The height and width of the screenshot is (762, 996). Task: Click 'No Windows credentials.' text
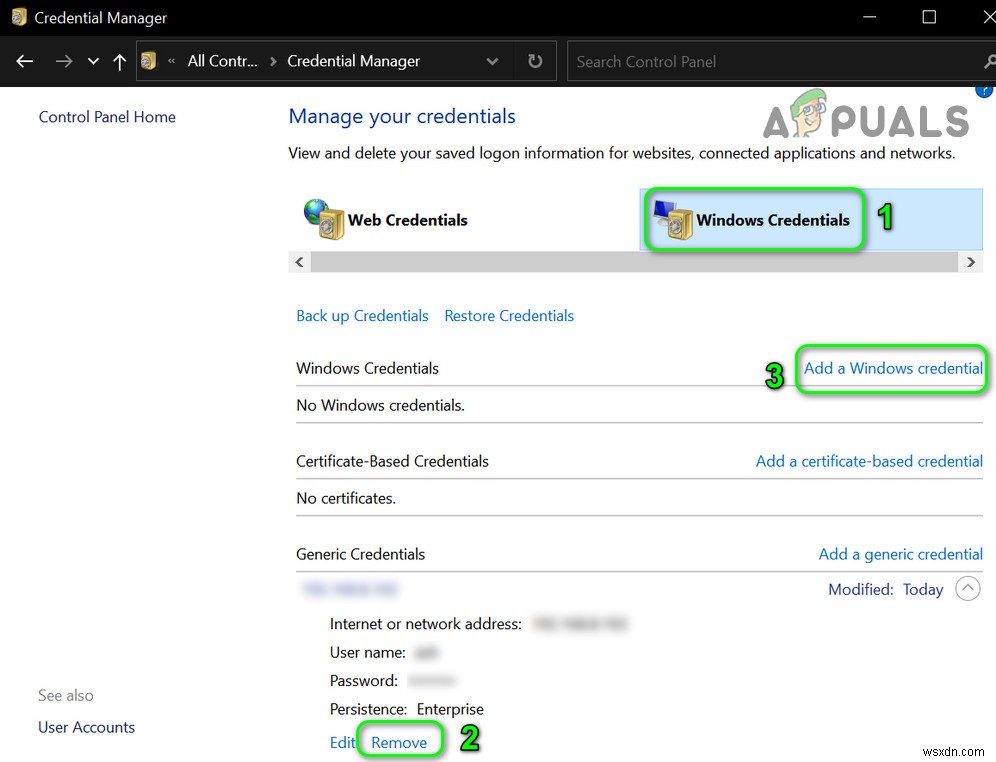pos(380,405)
